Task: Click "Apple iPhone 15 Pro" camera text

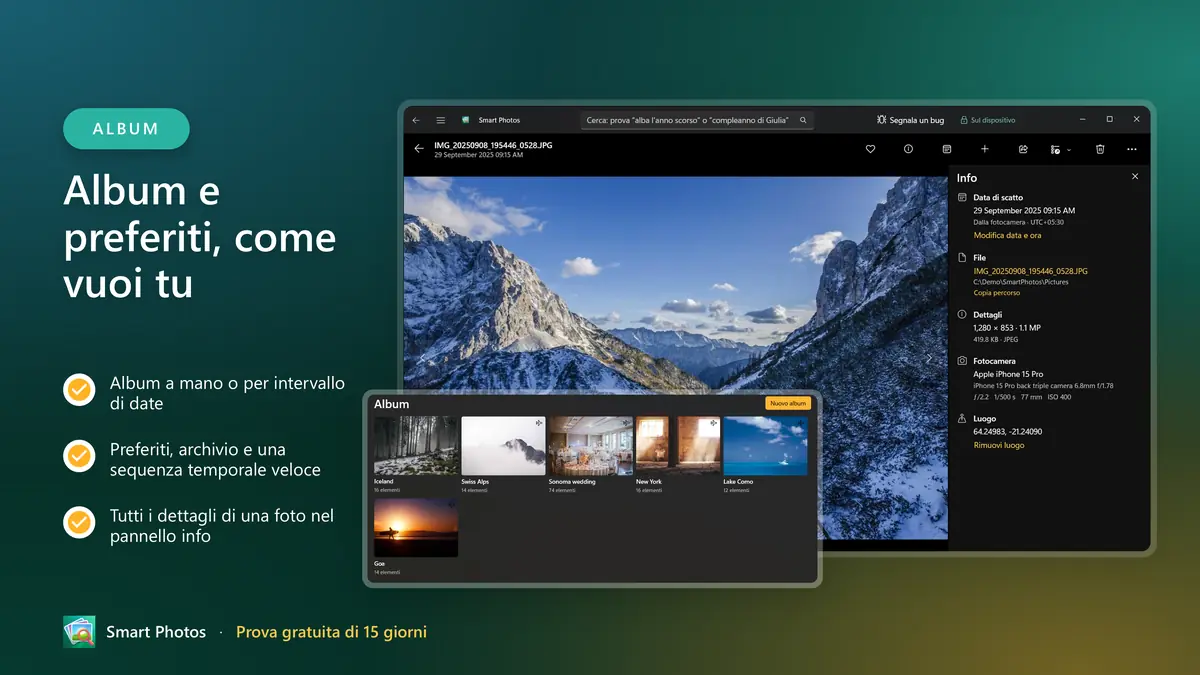Action: (x=1008, y=374)
